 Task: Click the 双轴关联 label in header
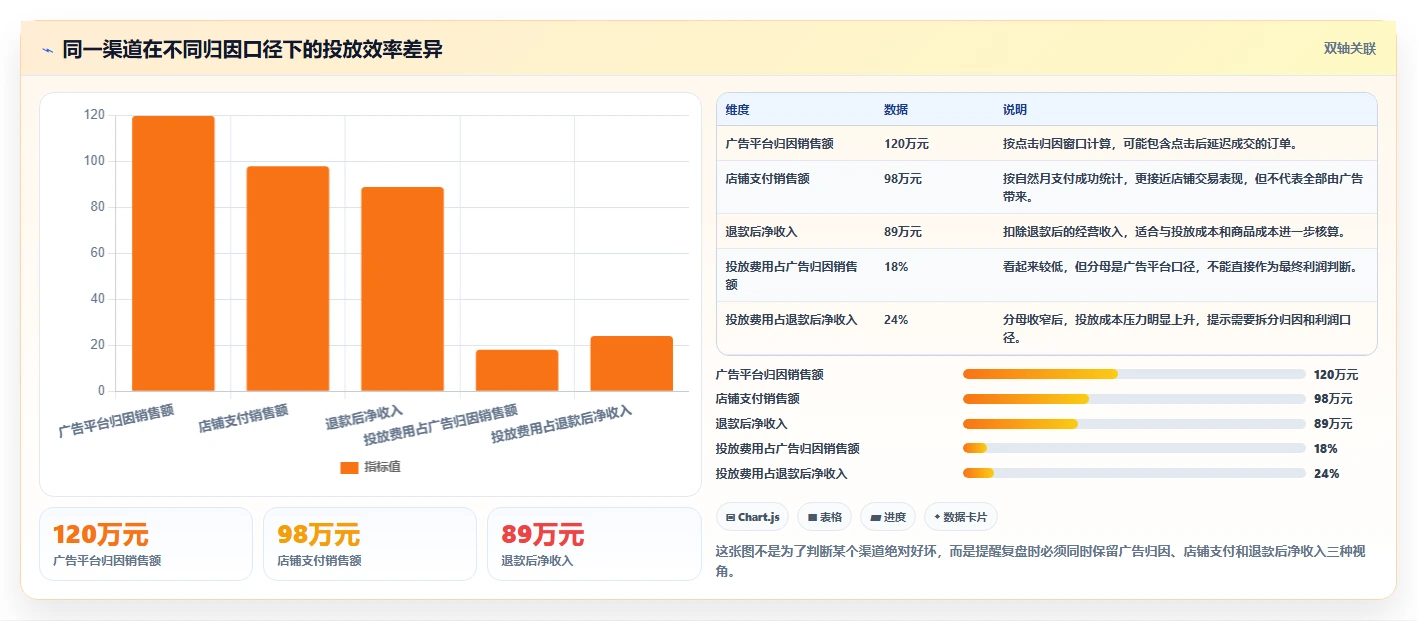[1350, 48]
